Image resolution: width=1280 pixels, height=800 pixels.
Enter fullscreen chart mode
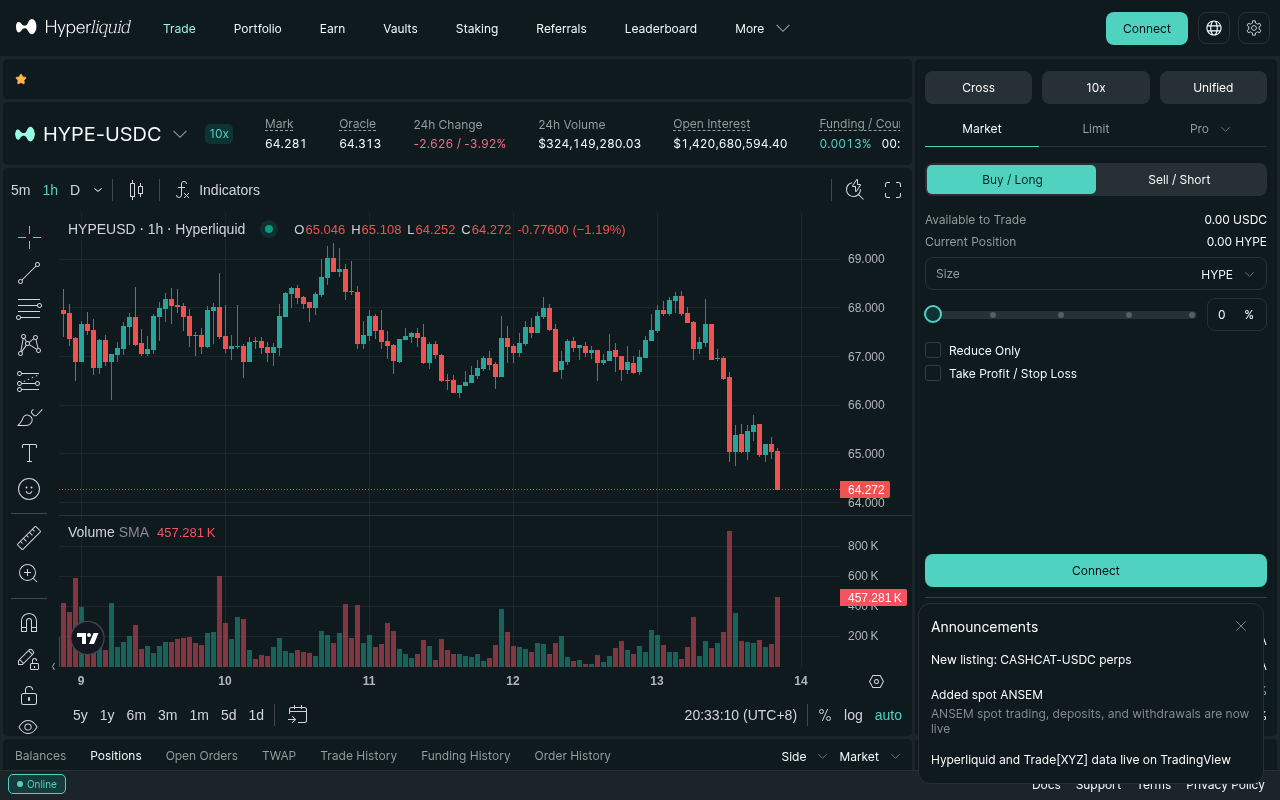(893, 190)
